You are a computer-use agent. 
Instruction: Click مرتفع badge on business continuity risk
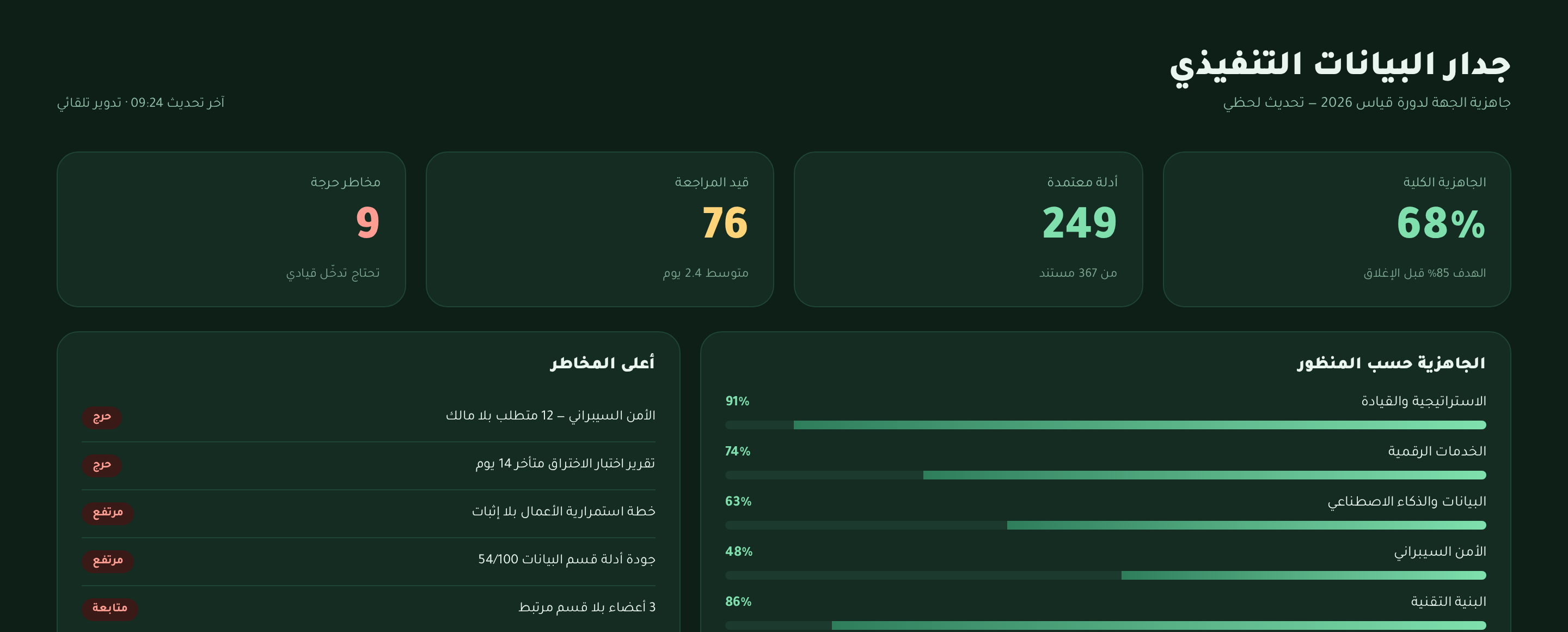(108, 513)
